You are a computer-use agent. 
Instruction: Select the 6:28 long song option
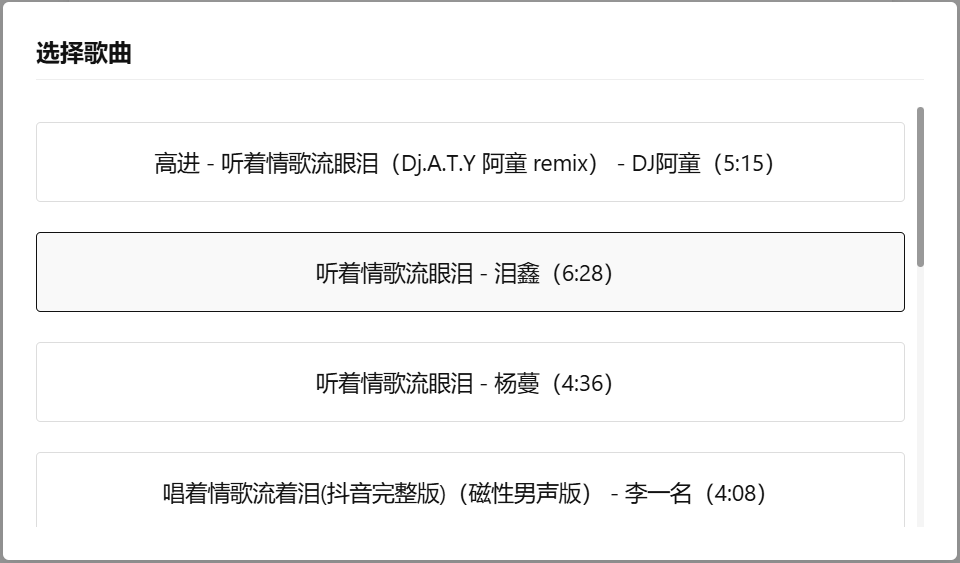(470, 272)
